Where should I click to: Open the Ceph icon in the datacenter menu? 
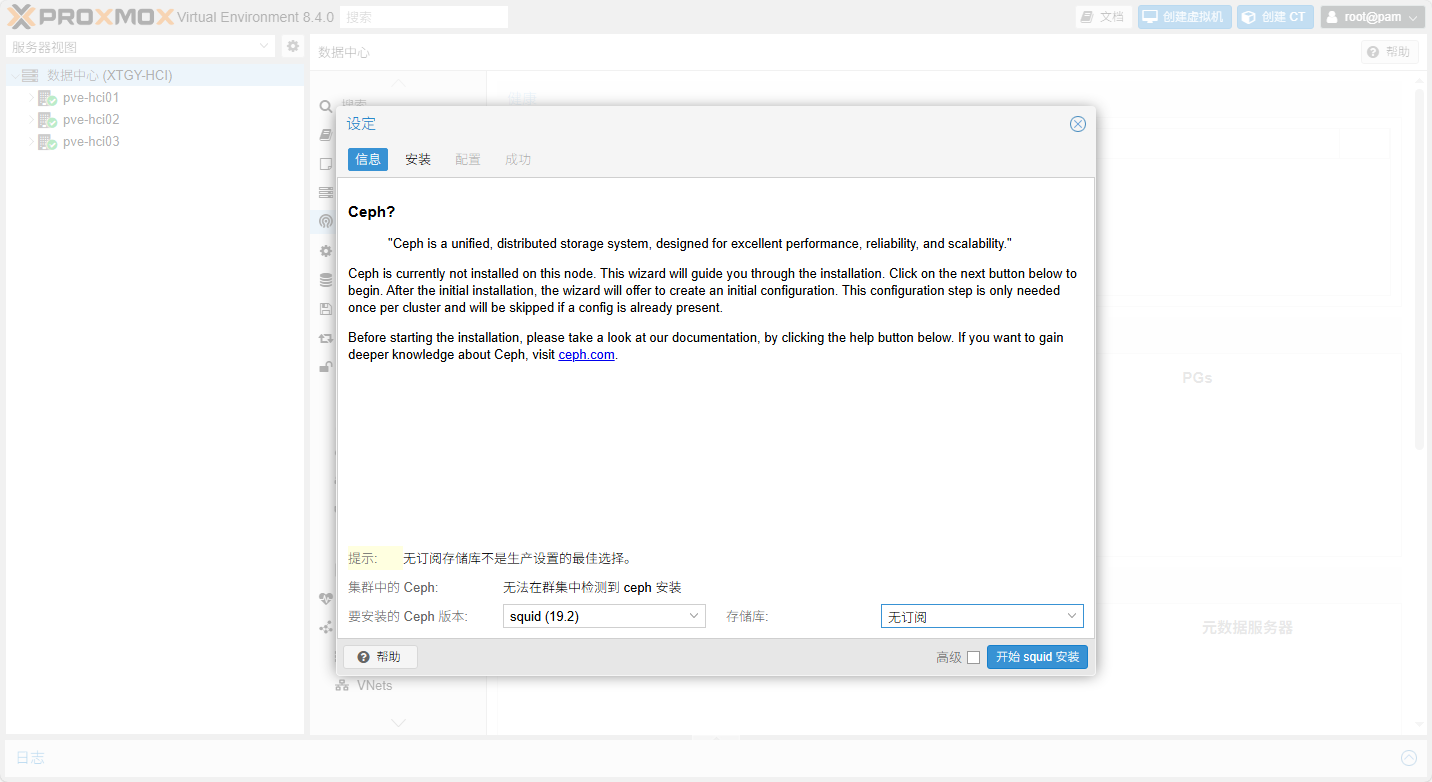pos(326,222)
